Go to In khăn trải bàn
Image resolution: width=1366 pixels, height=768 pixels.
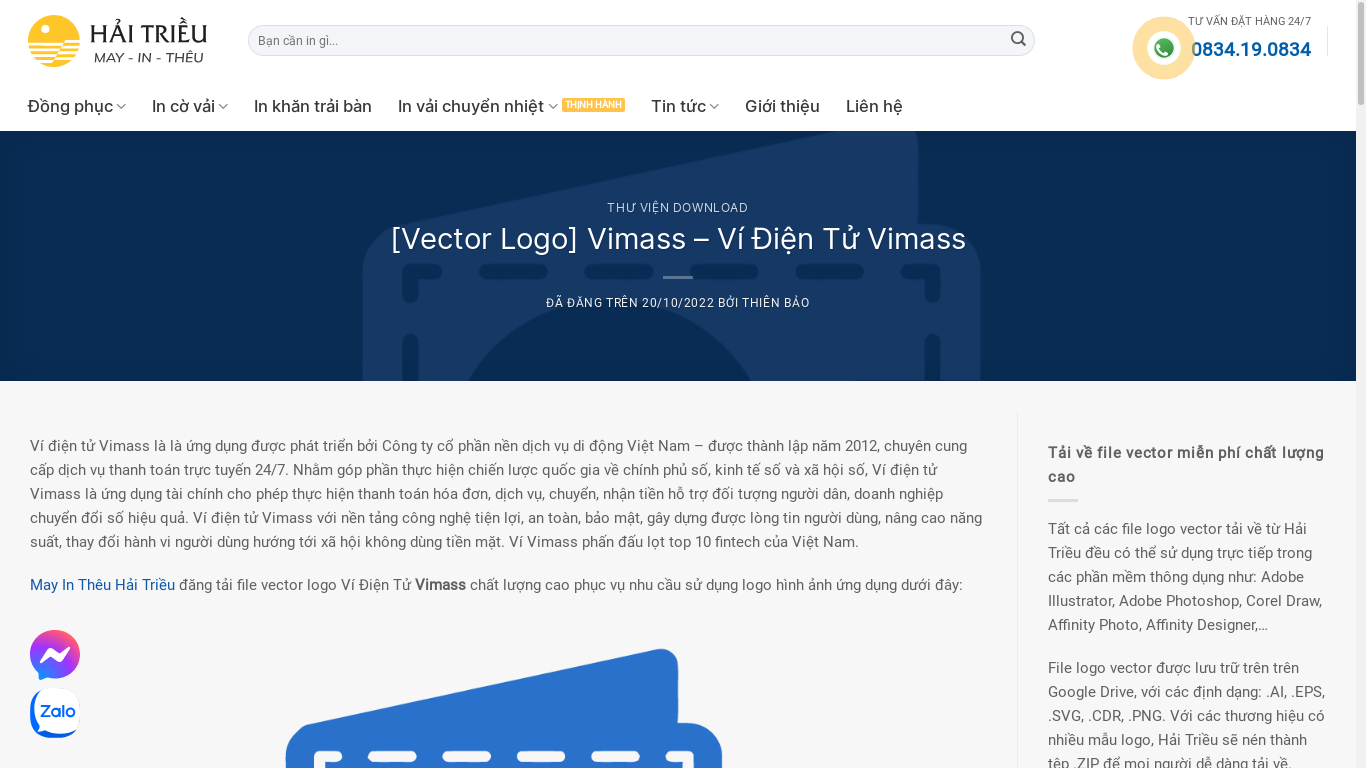coord(313,106)
